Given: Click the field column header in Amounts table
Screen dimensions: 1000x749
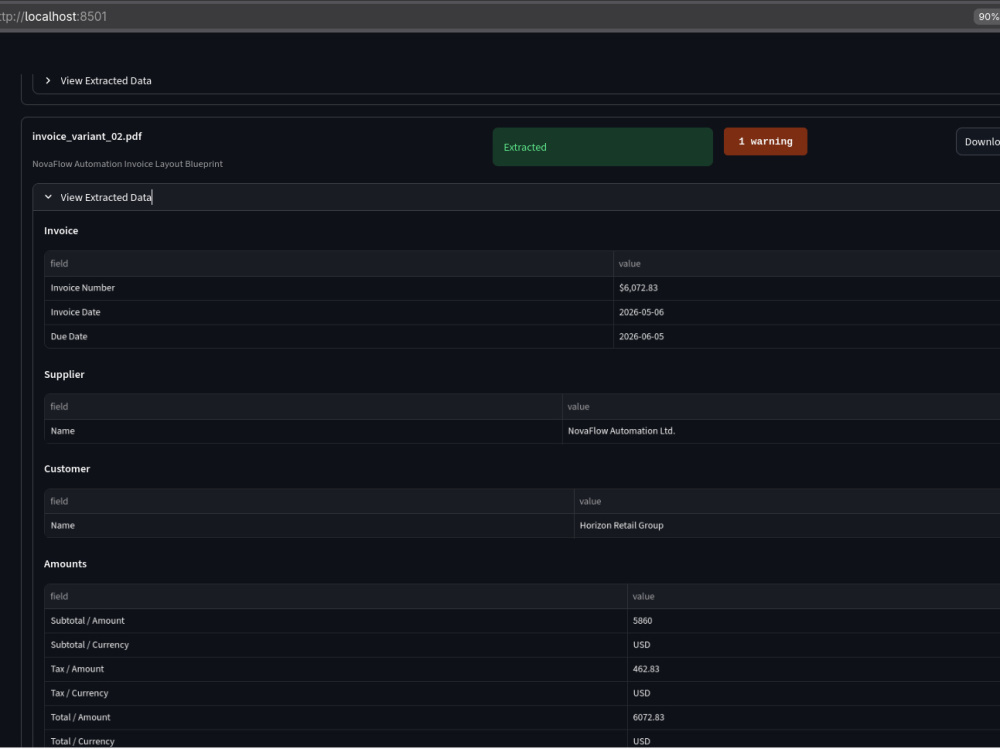Looking at the screenshot, I should tap(335, 597).
